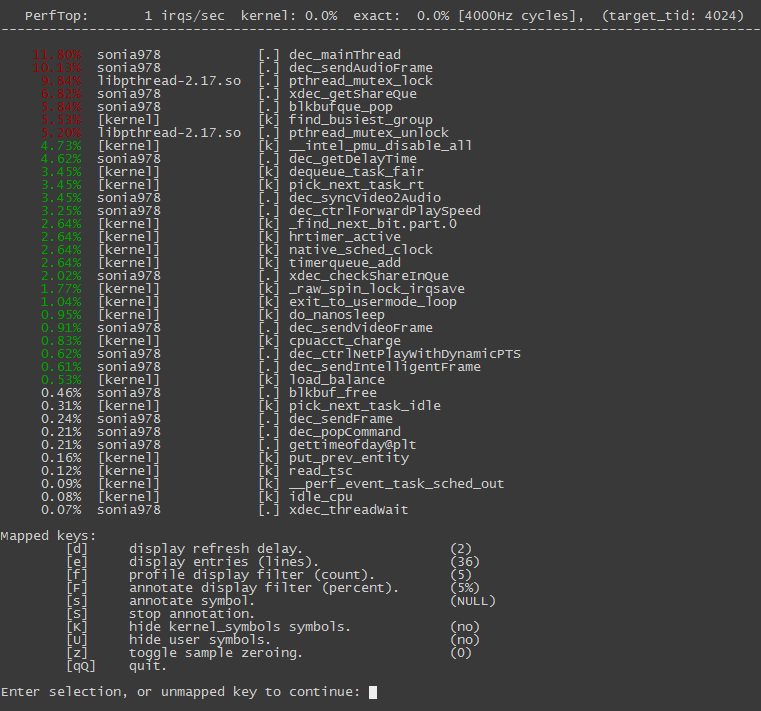Select the 9.84% overhead value
This screenshot has width=761, height=711.
(x=61, y=81)
